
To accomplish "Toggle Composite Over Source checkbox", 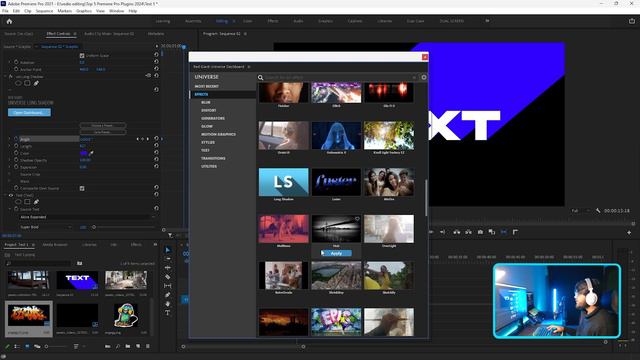I will pos(82,188).
